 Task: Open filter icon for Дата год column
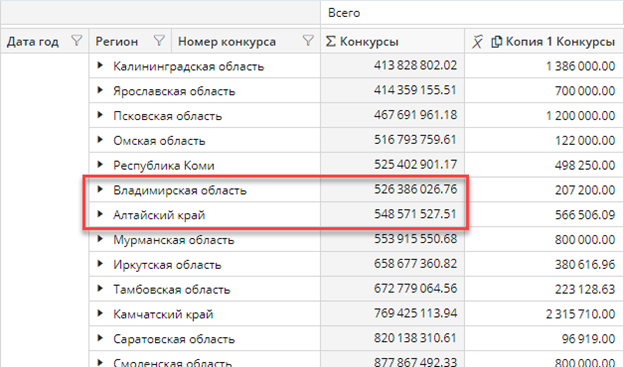[x=76, y=41]
